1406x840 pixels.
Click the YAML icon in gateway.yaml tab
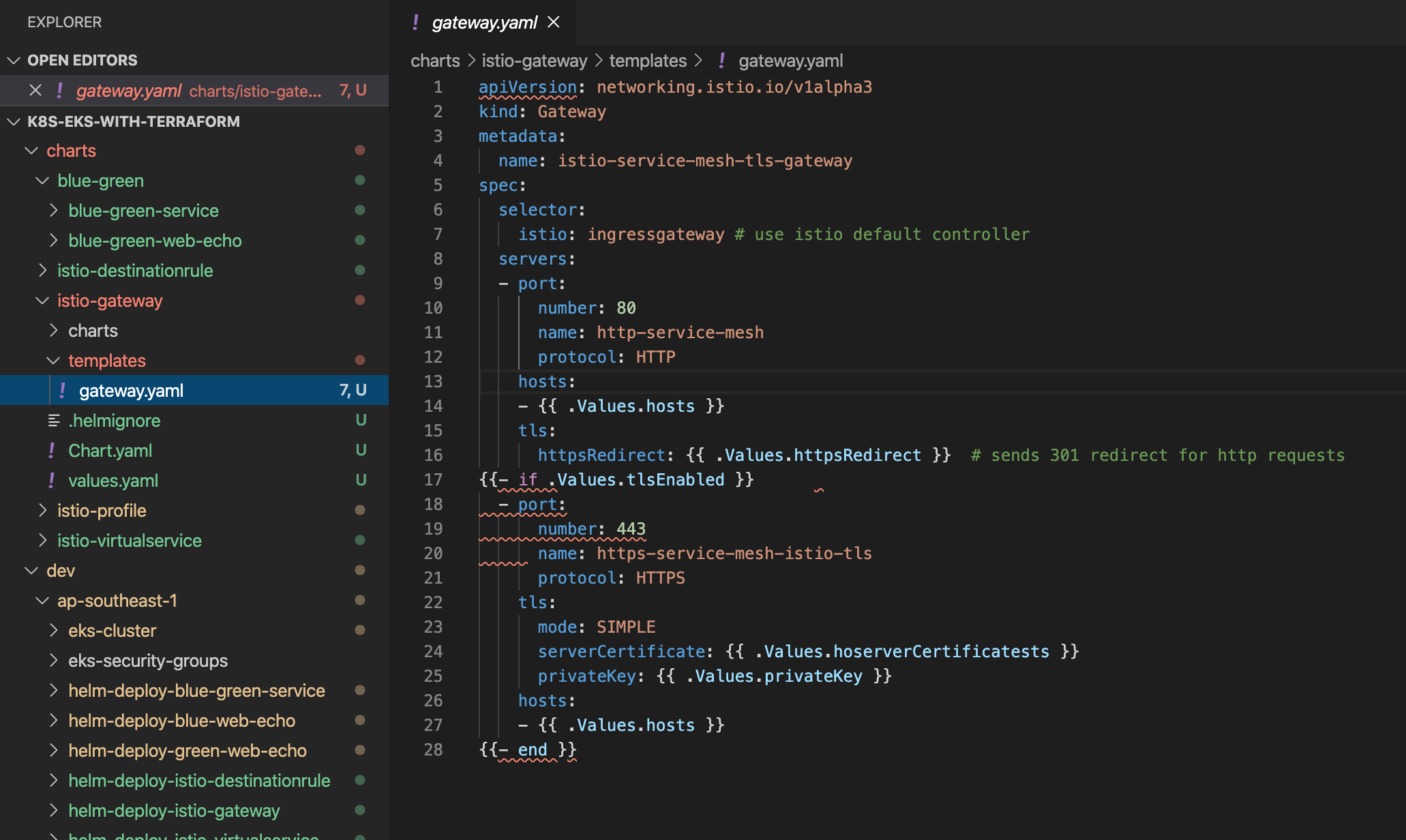click(415, 22)
